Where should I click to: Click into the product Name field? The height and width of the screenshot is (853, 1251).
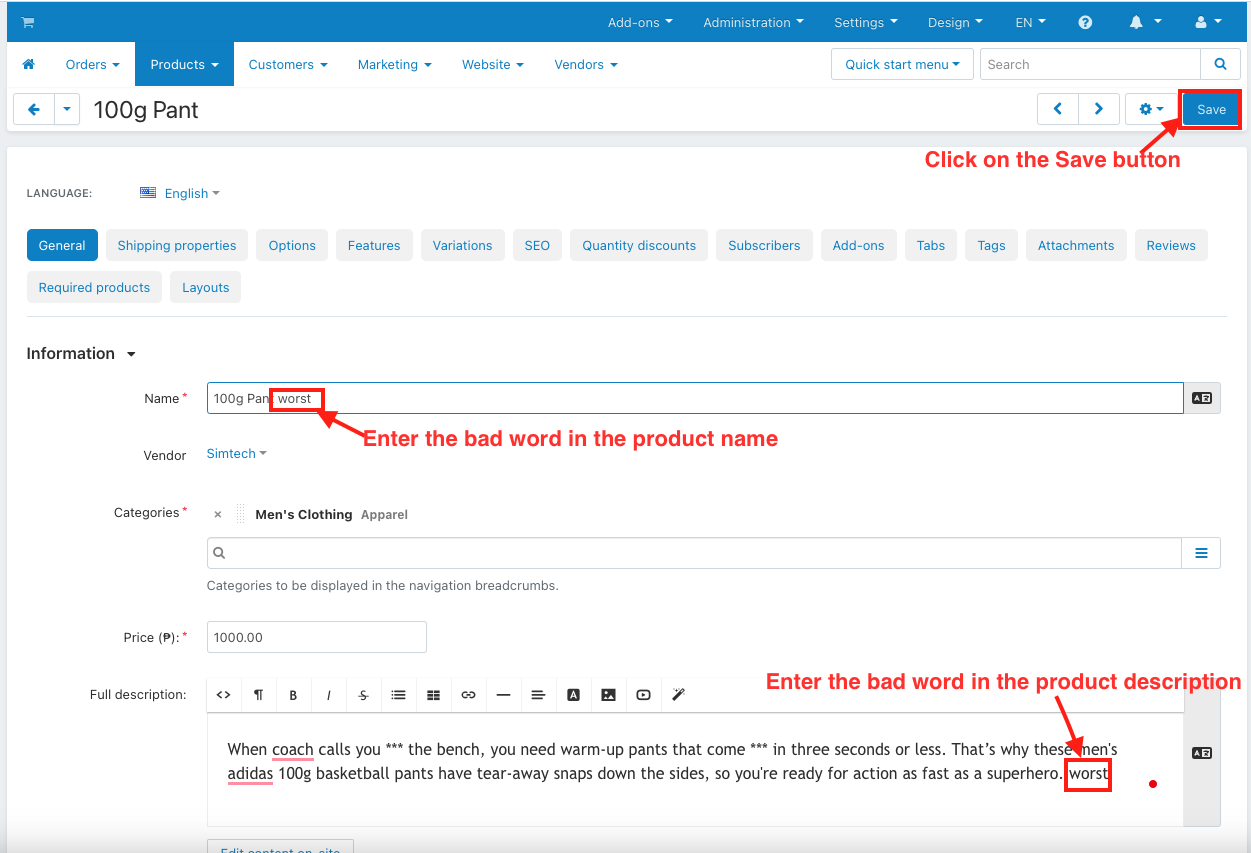[x=695, y=398]
